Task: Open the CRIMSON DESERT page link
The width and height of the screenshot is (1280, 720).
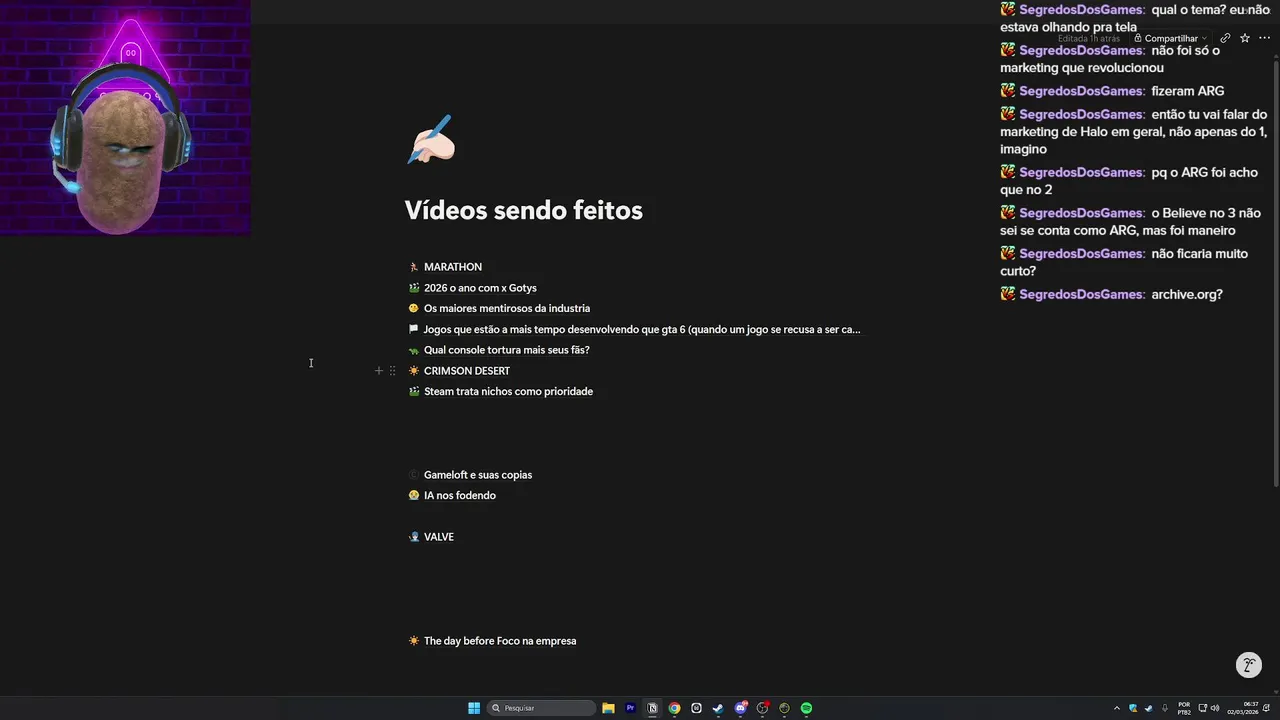Action: click(x=467, y=371)
